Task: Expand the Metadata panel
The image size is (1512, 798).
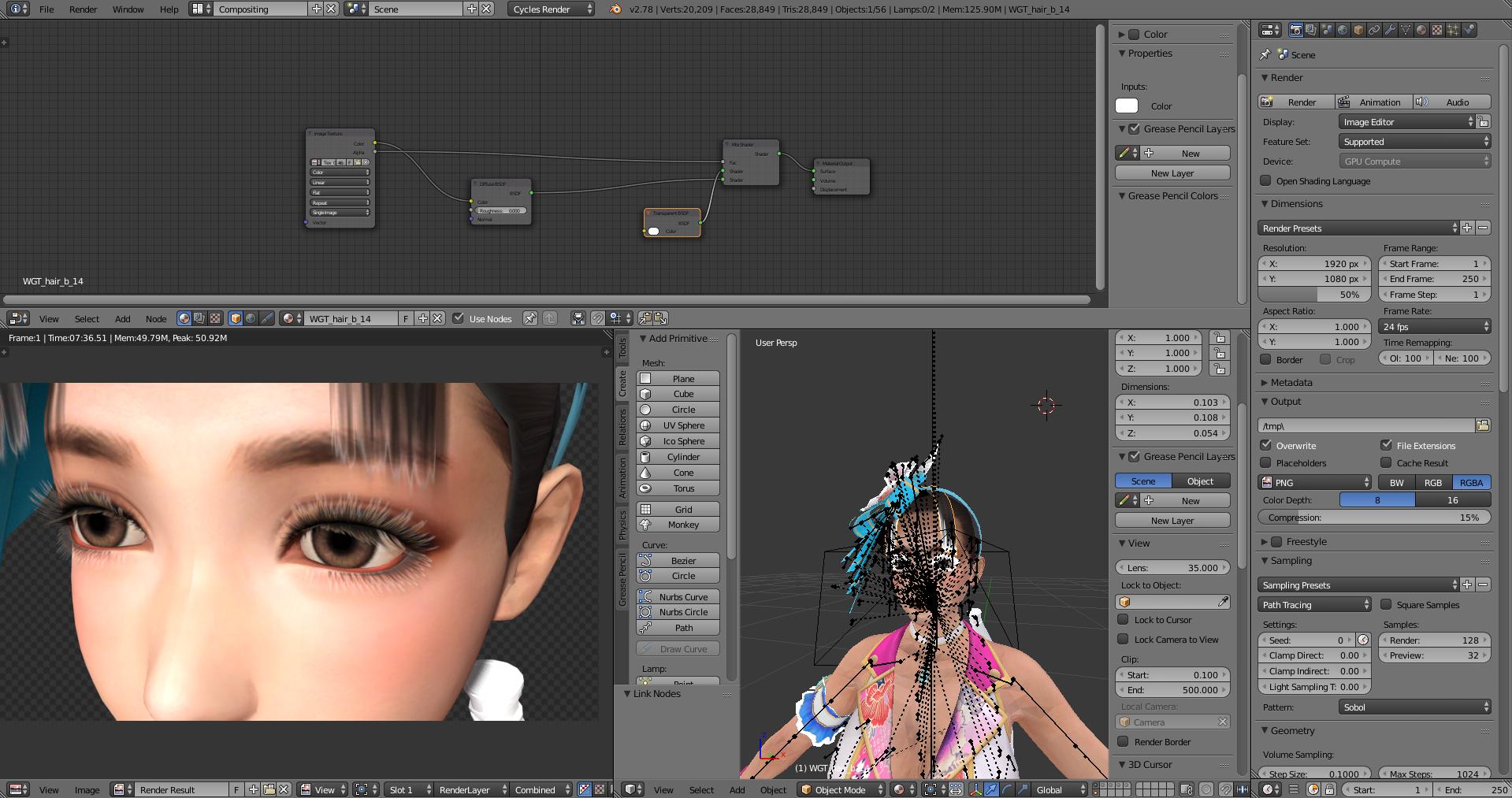Action: [x=1266, y=382]
